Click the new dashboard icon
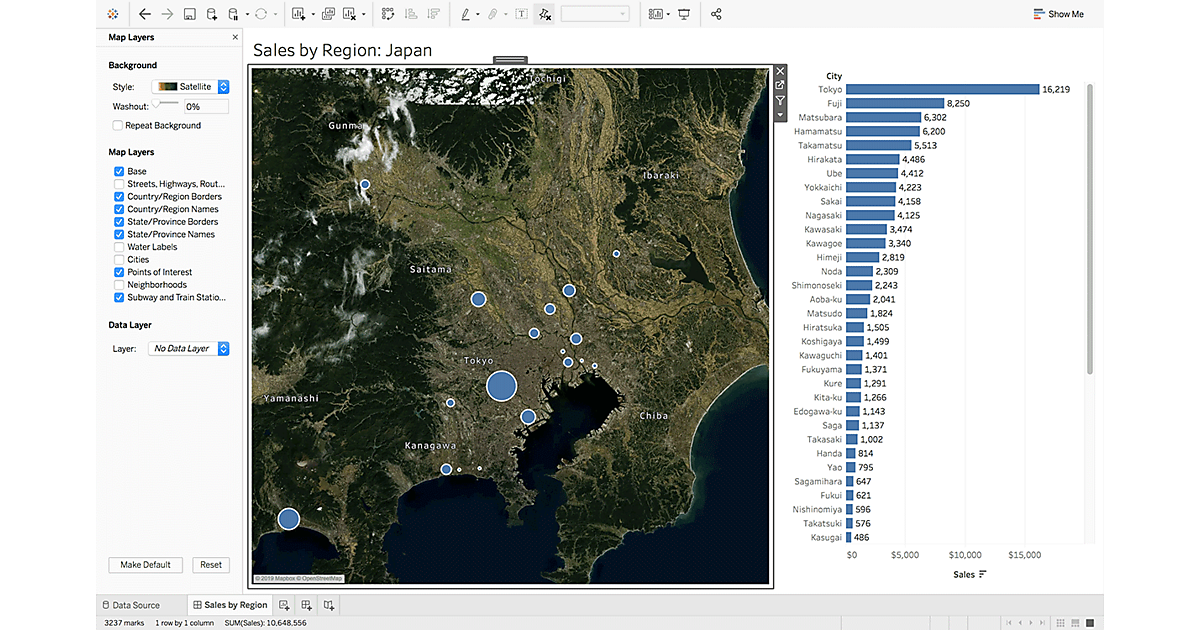This screenshot has height=630, width=1200. tap(307, 605)
